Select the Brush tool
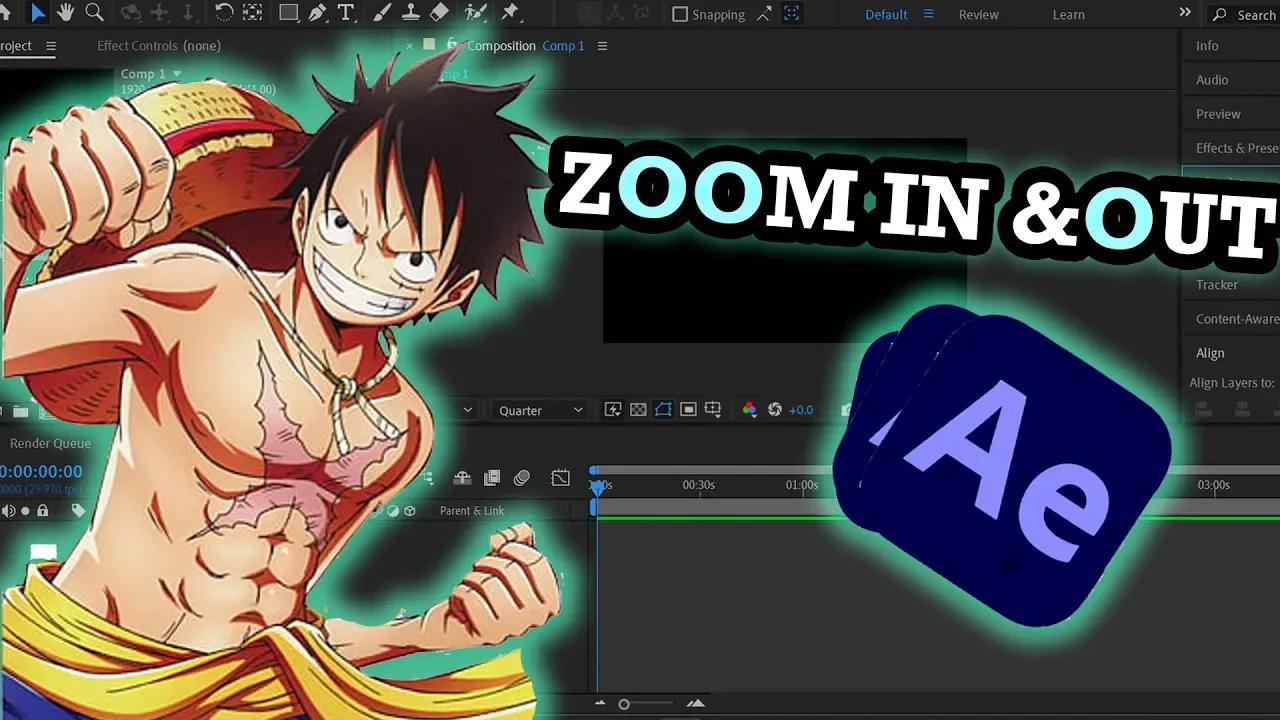The image size is (1280, 720). [381, 13]
